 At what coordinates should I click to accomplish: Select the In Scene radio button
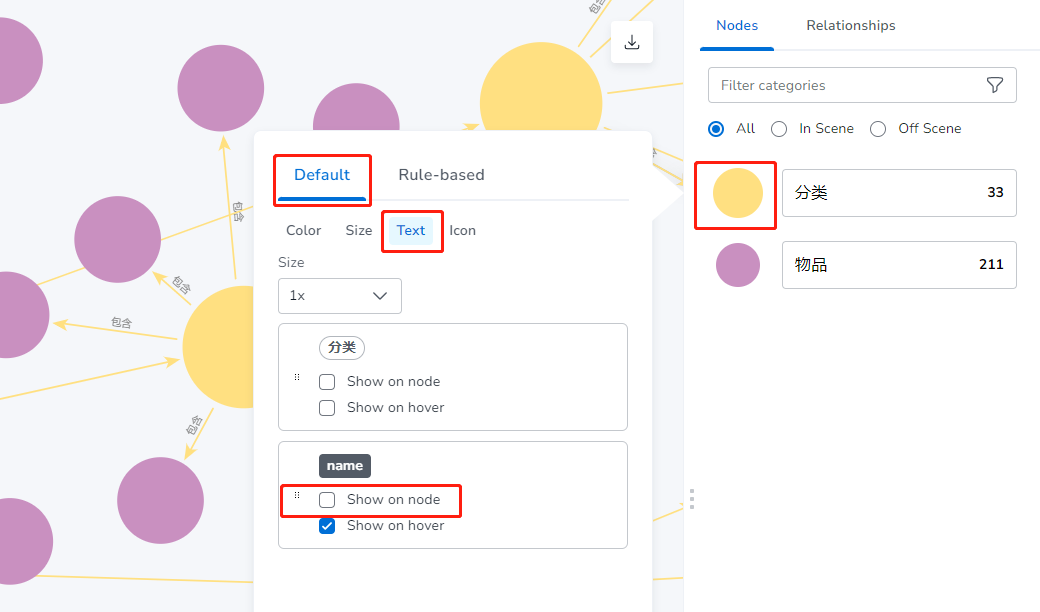(x=779, y=128)
